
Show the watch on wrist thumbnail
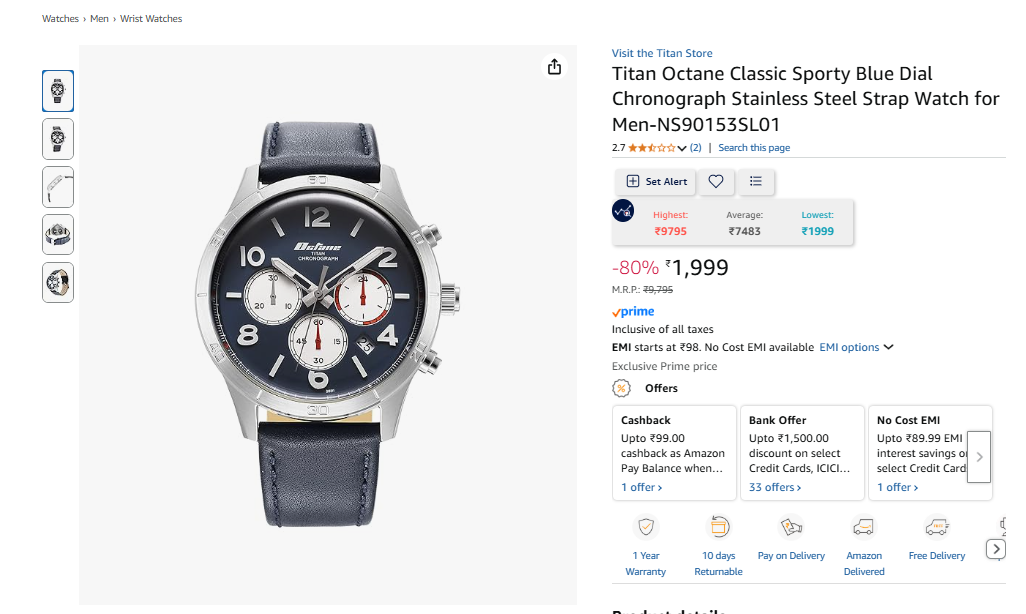58,282
